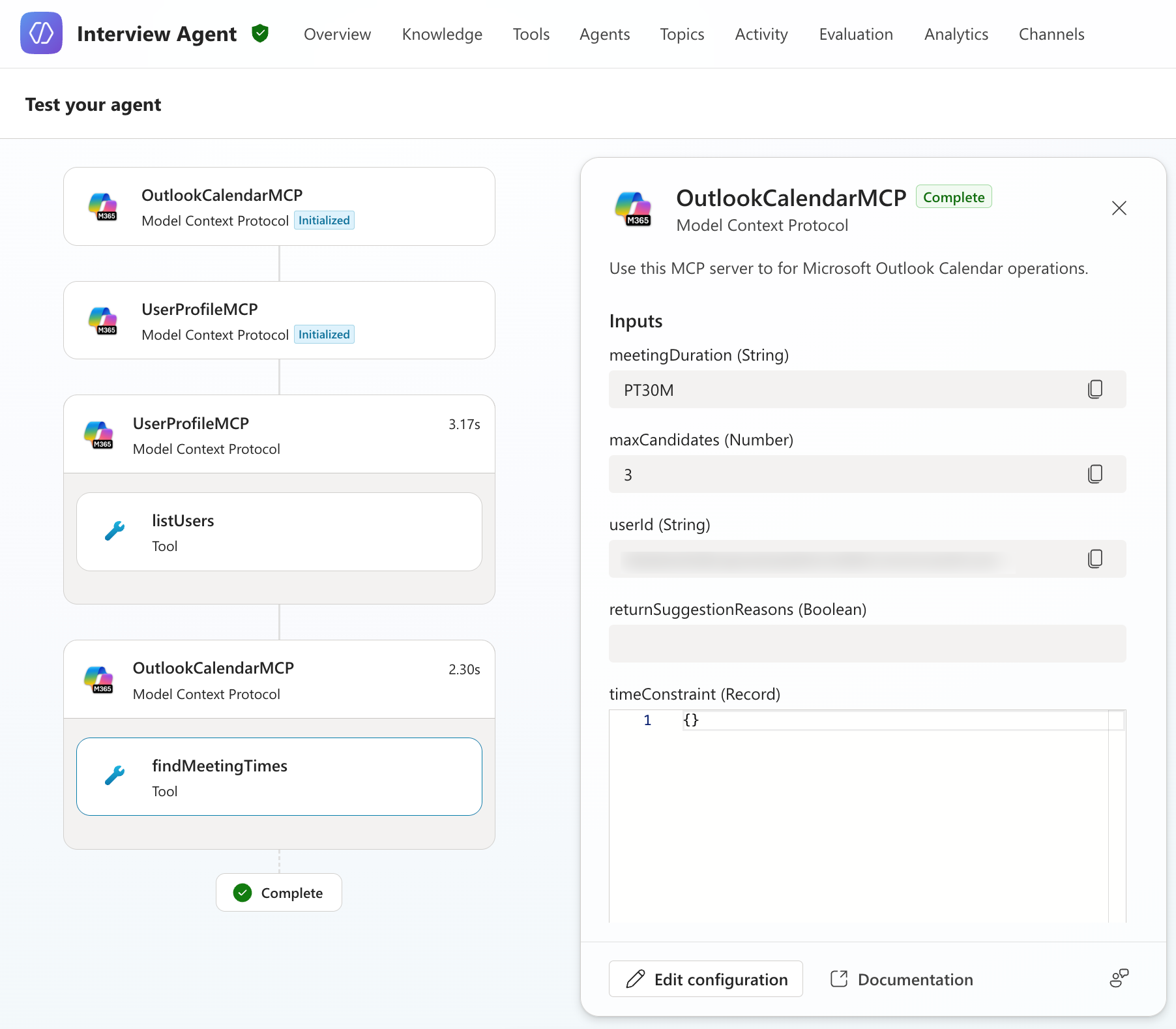Select the initialized OutlookCalendarMCP card
Screen dimensions: 1176x1029
(x=279, y=207)
